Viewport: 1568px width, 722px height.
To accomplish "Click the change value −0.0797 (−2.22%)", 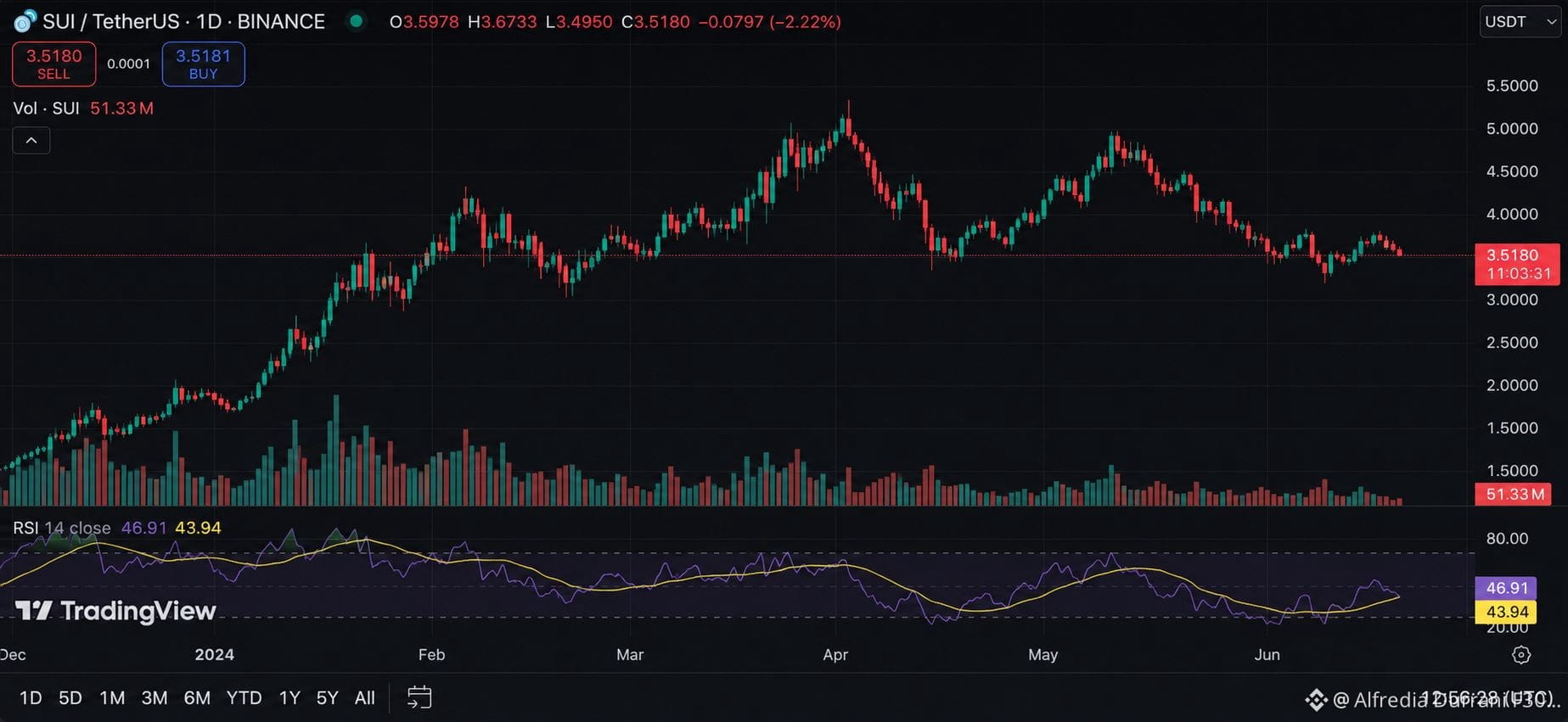I will pyautogui.click(x=769, y=22).
